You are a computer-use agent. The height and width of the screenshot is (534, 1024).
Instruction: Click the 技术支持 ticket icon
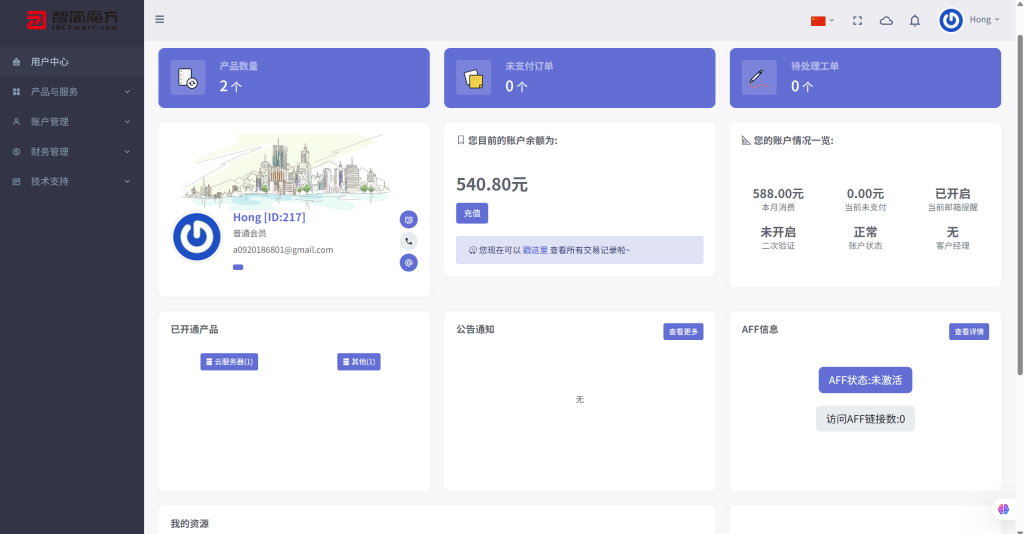pyautogui.click(x=16, y=181)
